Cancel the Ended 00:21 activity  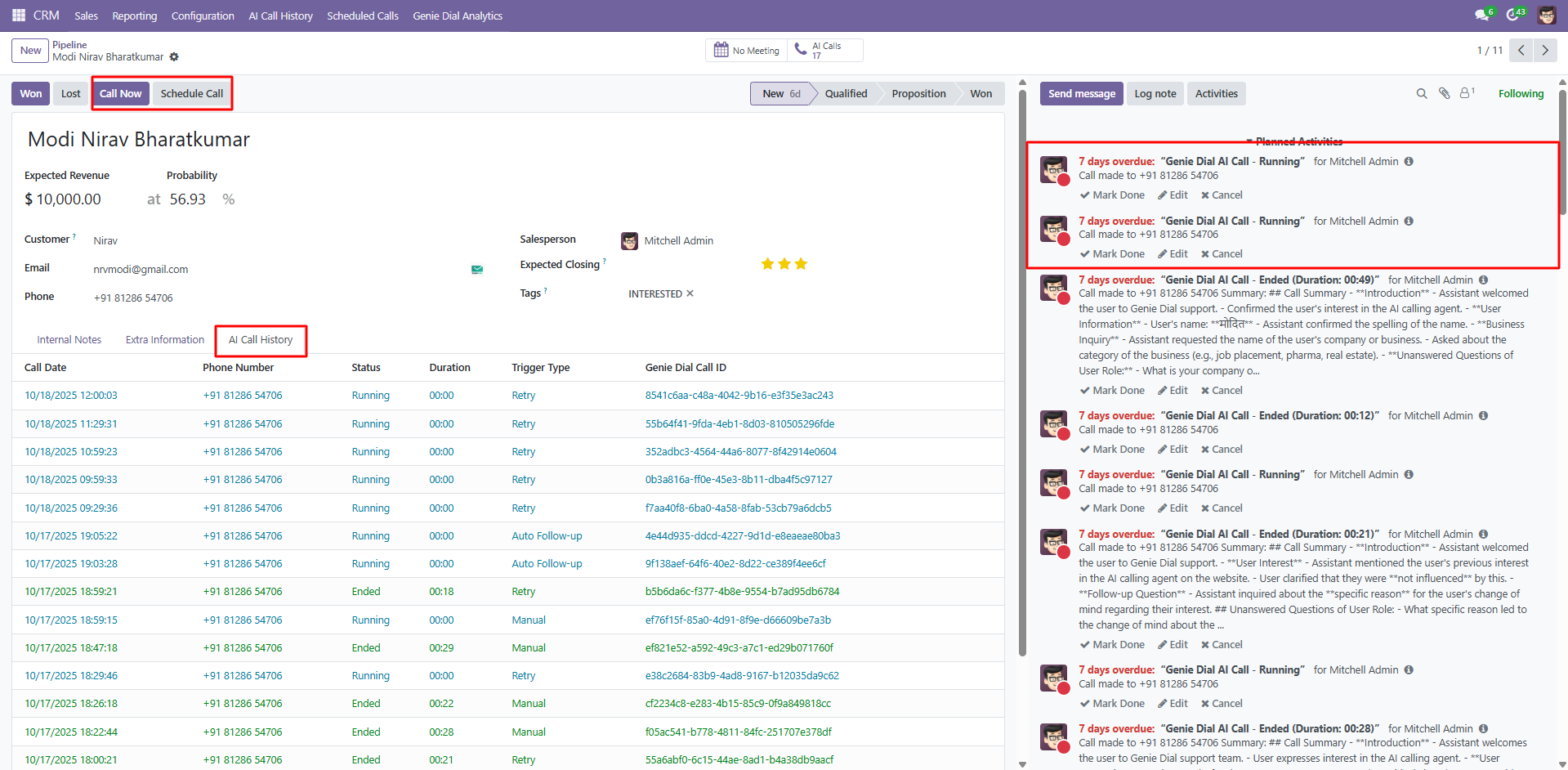[x=1222, y=645]
